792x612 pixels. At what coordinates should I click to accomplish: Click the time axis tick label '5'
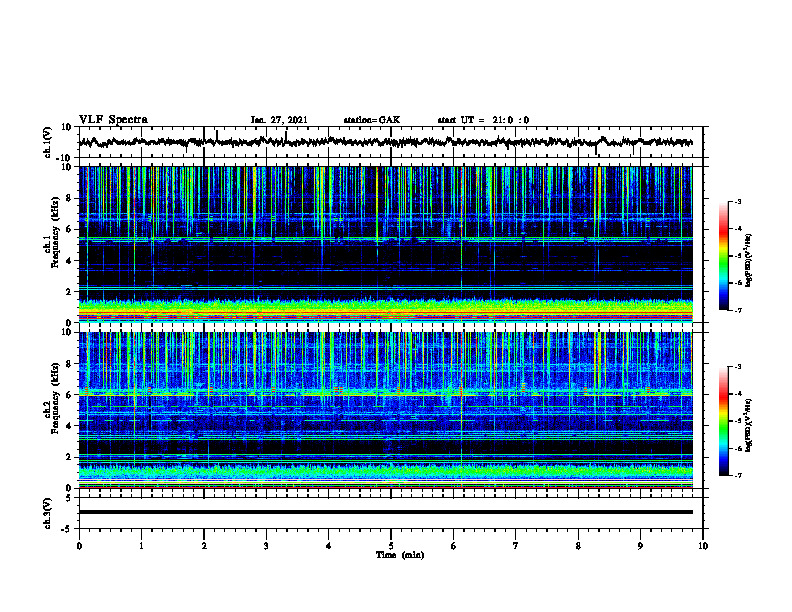click(391, 546)
